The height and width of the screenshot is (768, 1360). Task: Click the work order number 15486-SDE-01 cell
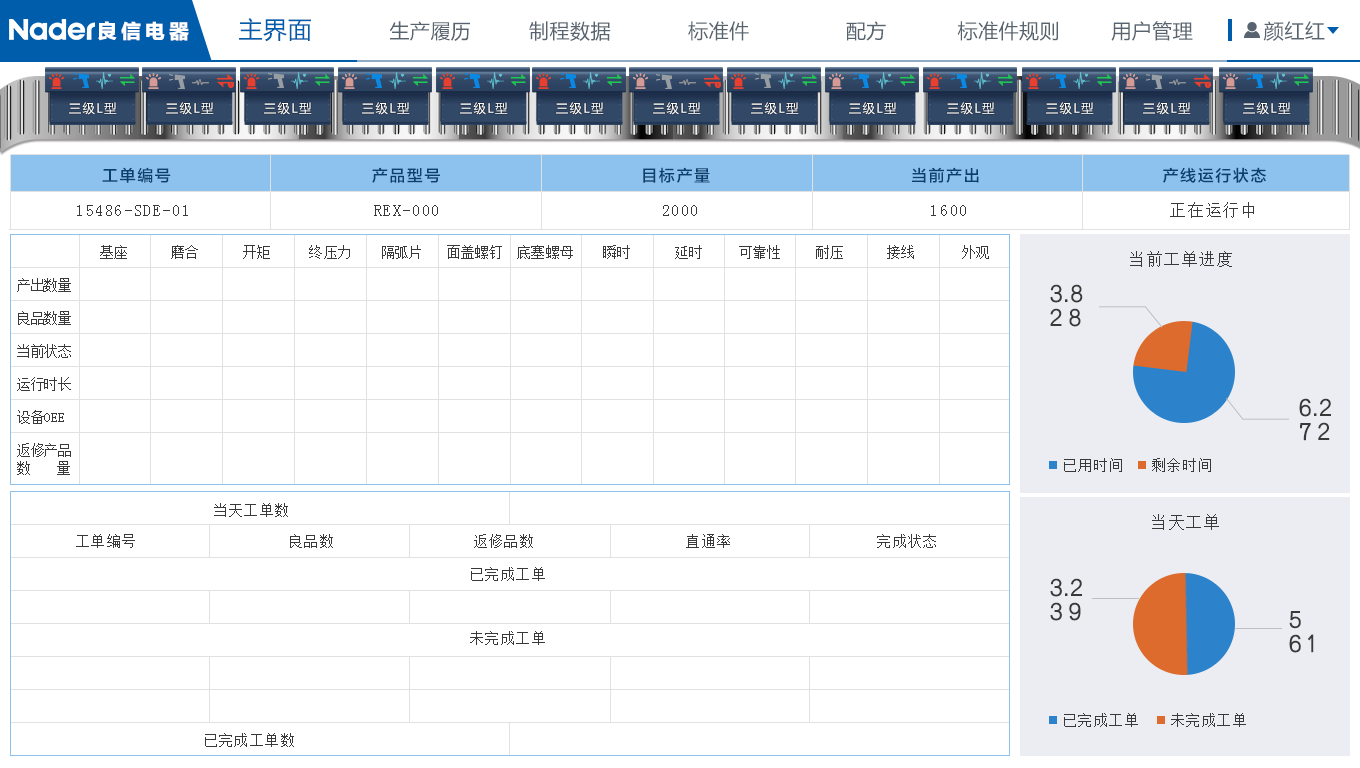tap(139, 211)
